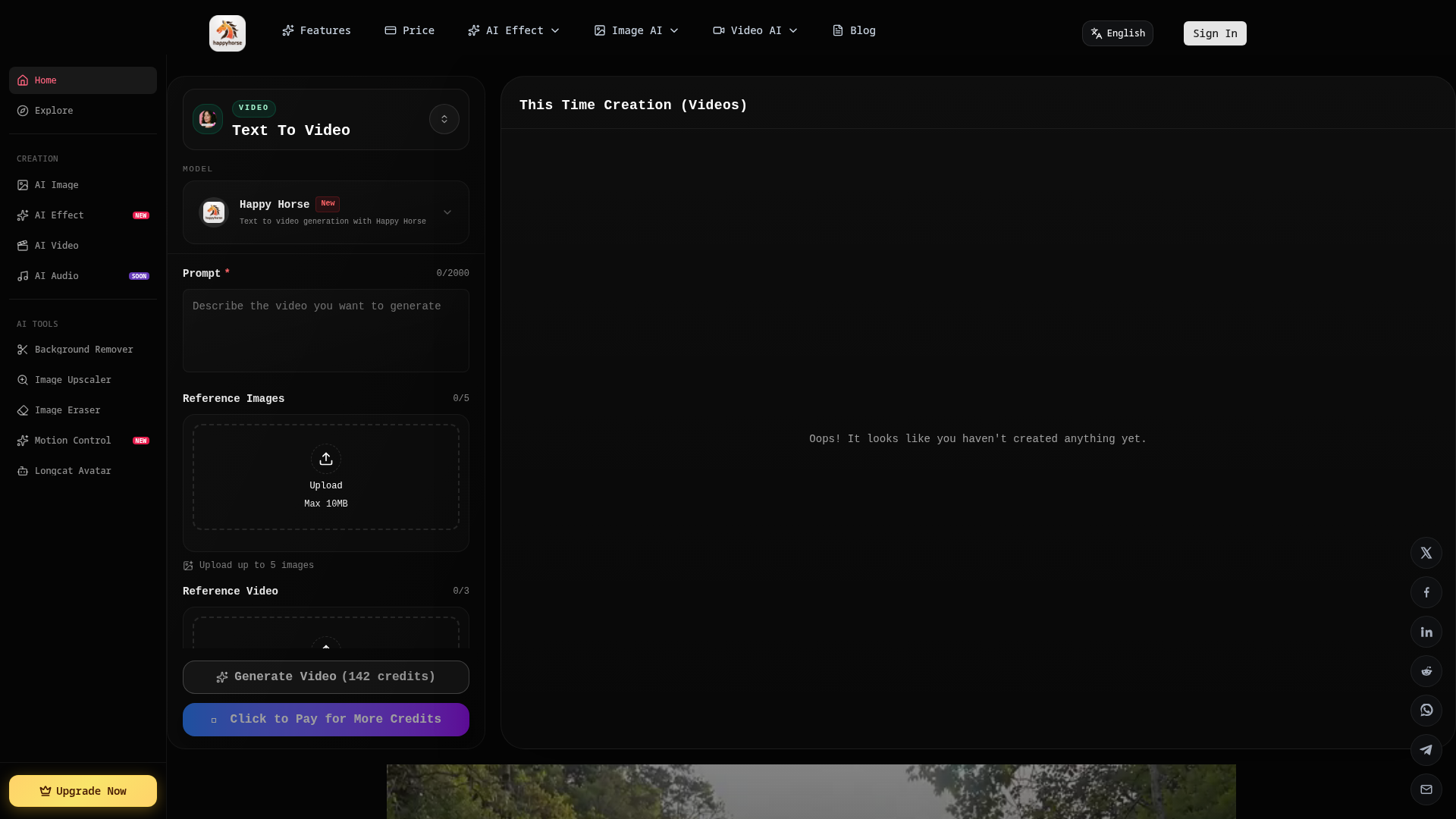This screenshot has width=1456, height=819.
Task: Open the AI Effect dropdown menu
Action: tap(514, 30)
